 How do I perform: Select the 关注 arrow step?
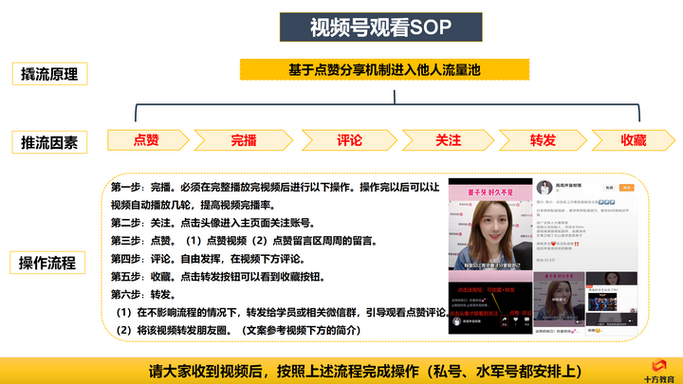pos(448,140)
